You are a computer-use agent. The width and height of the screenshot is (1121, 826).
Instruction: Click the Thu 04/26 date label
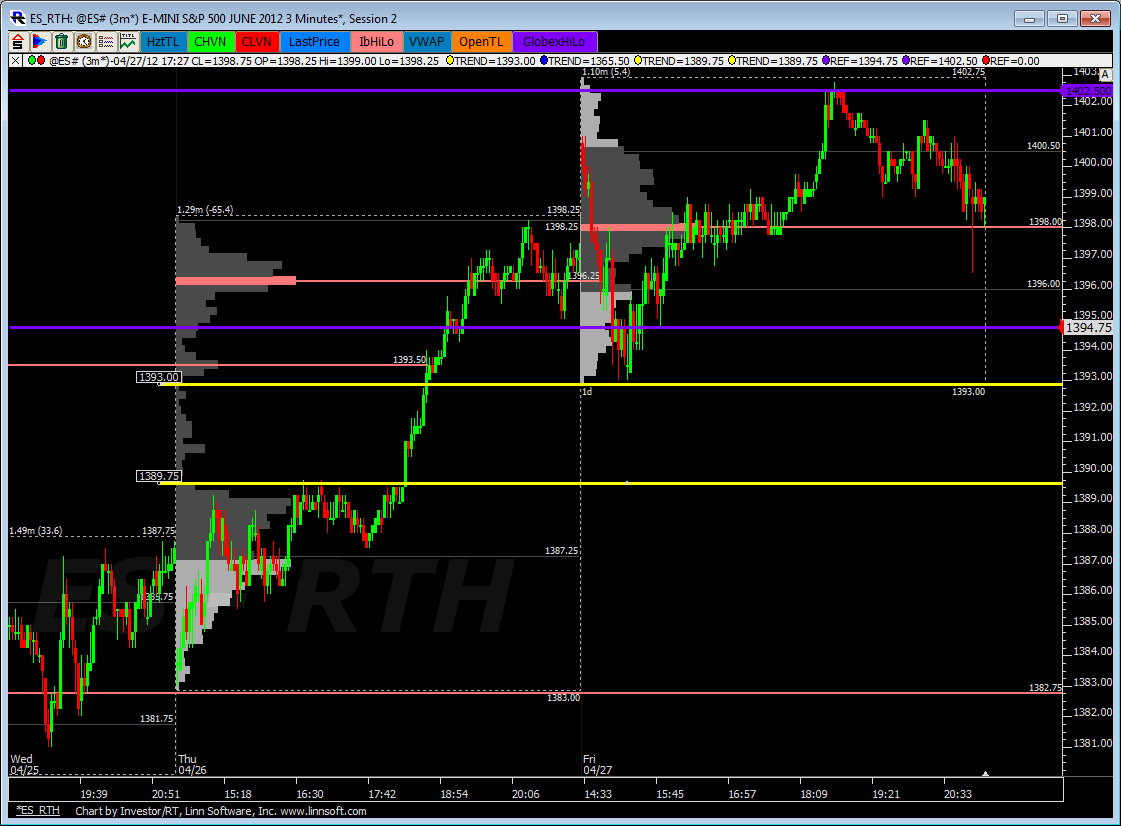(x=192, y=764)
